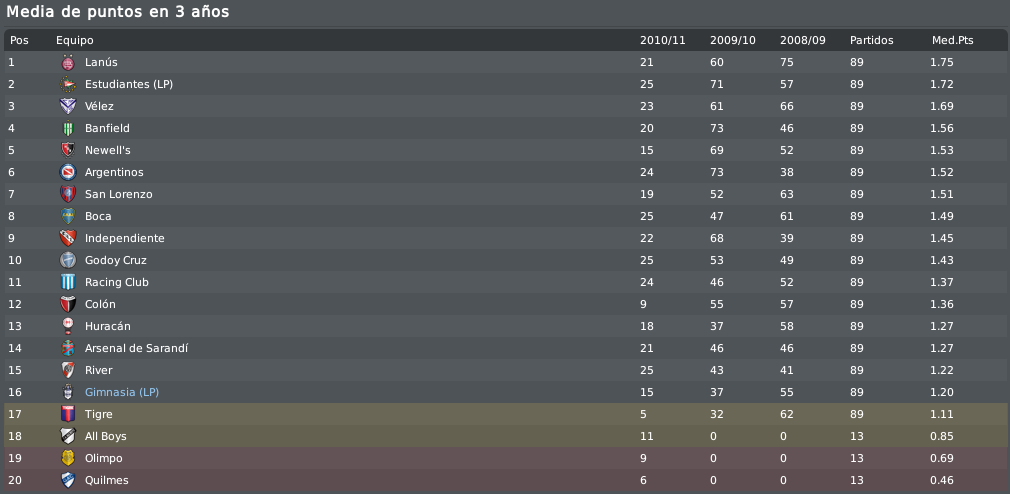Click the Independiente red shield icon
Viewport: 1010px width, 494px height.
tap(68, 238)
